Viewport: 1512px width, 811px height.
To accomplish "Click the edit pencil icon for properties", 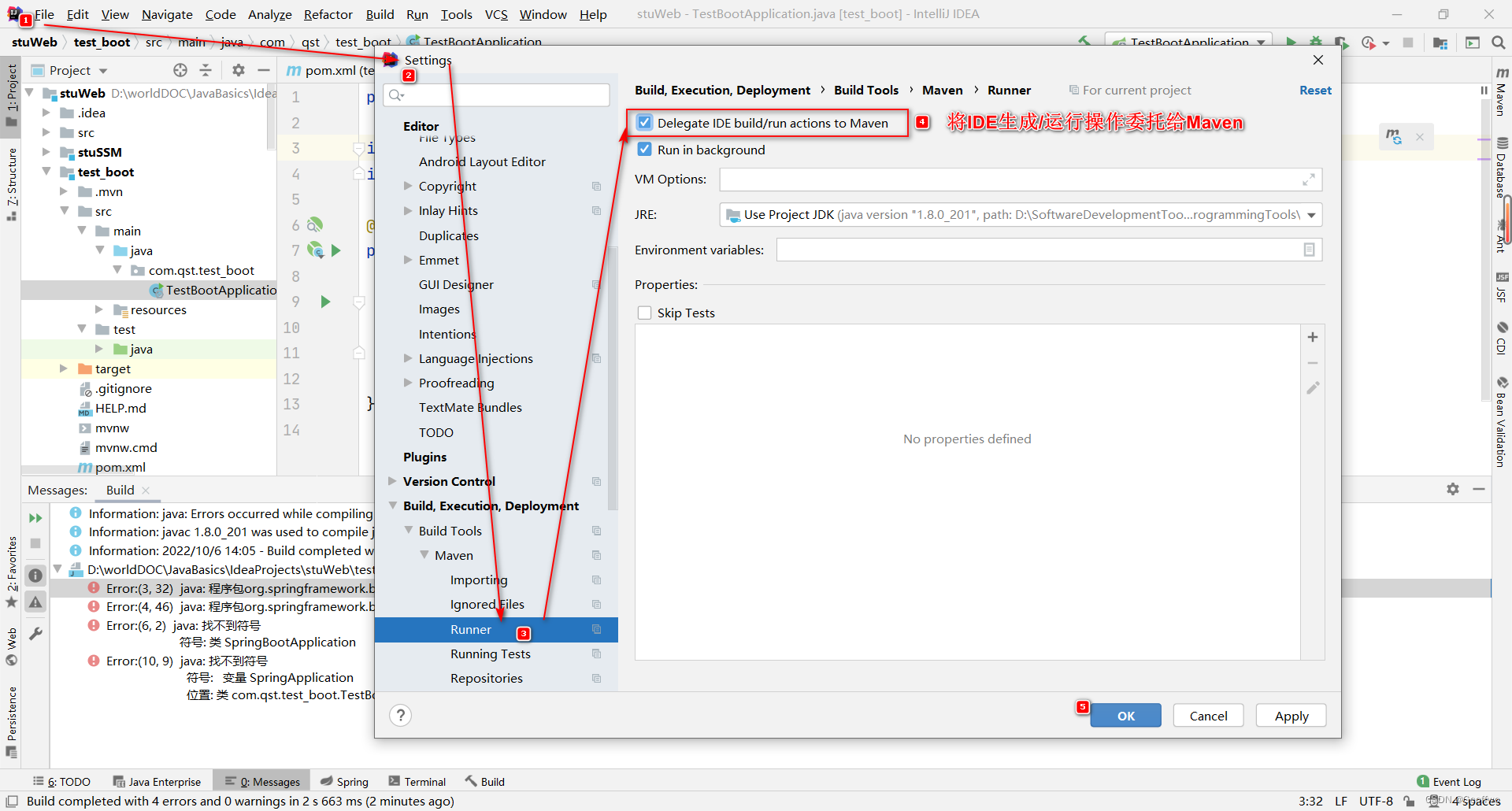I will 1313,387.
